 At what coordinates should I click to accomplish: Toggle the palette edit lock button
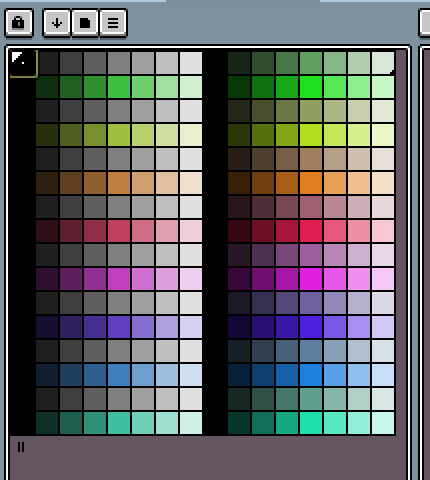click(x=19, y=23)
